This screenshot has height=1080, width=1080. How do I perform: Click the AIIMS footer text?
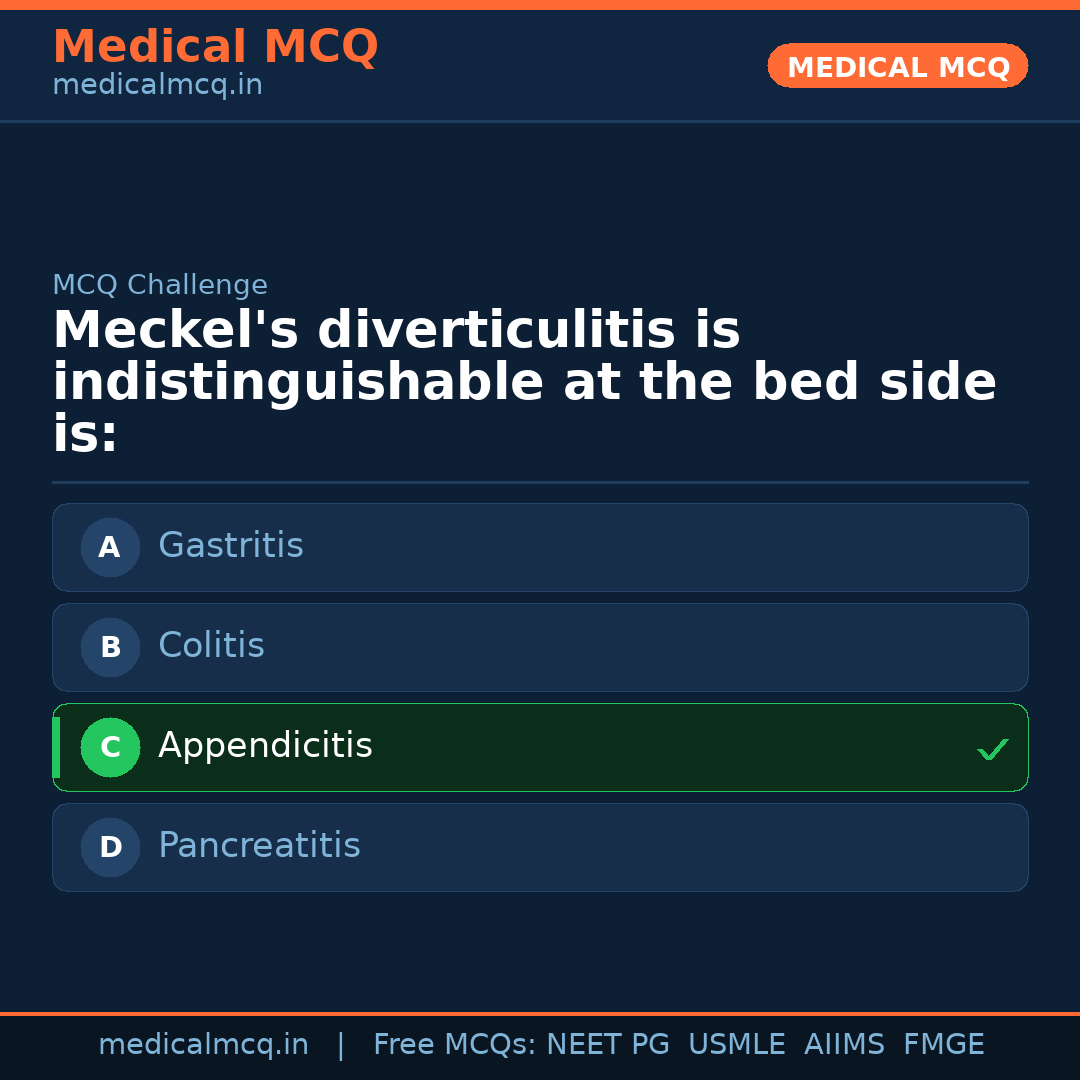coord(844,1045)
